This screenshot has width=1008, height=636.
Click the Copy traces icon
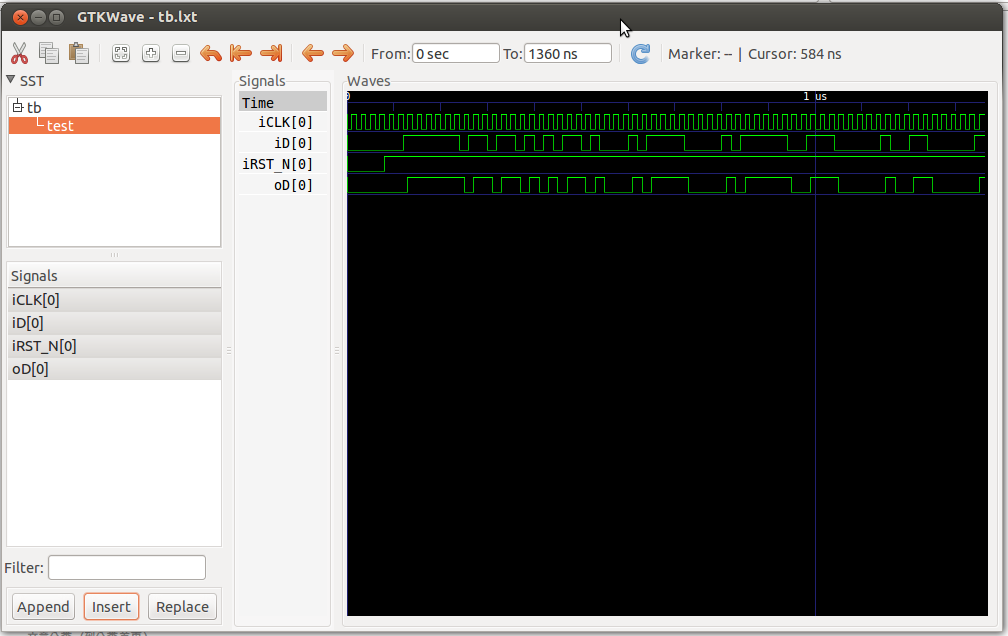pyautogui.click(x=48, y=52)
